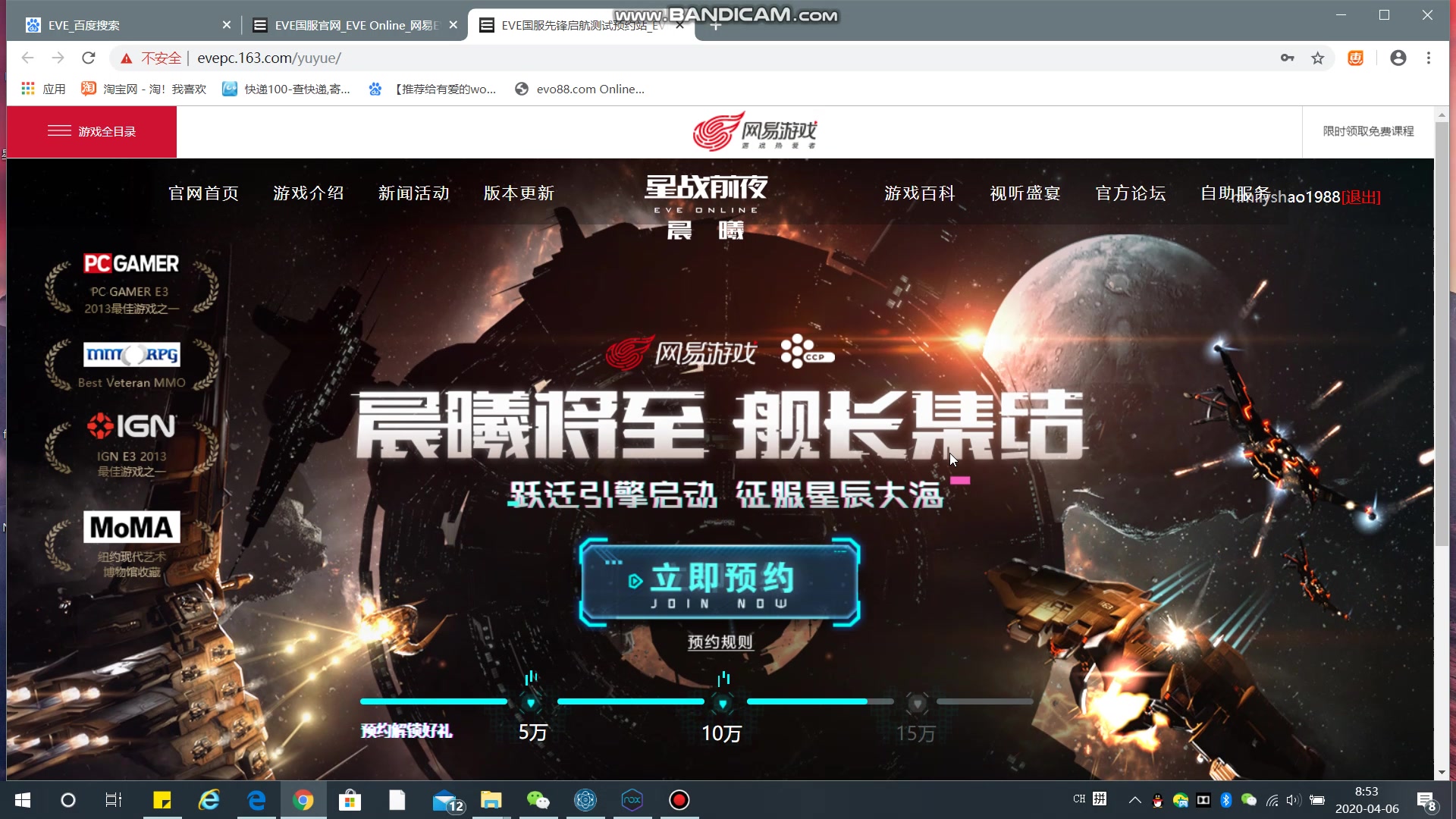Open 新闻活动 in the site nav
The height and width of the screenshot is (819, 1456).
pos(414,193)
